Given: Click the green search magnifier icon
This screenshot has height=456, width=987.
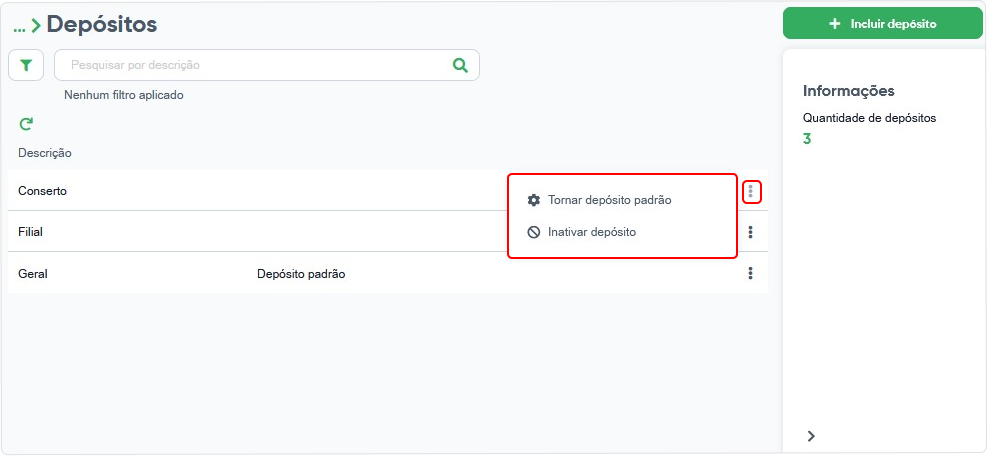Looking at the screenshot, I should pos(461,66).
